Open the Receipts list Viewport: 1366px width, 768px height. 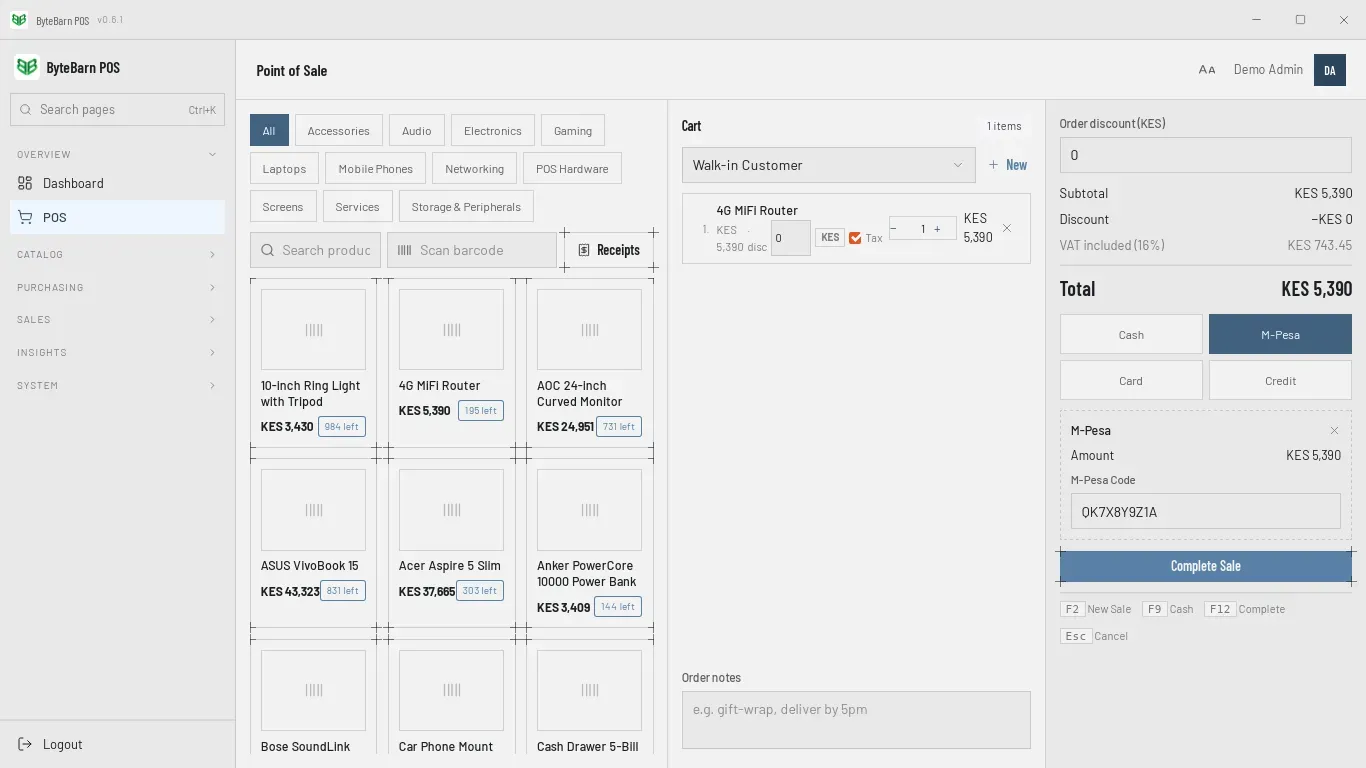point(609,250)
